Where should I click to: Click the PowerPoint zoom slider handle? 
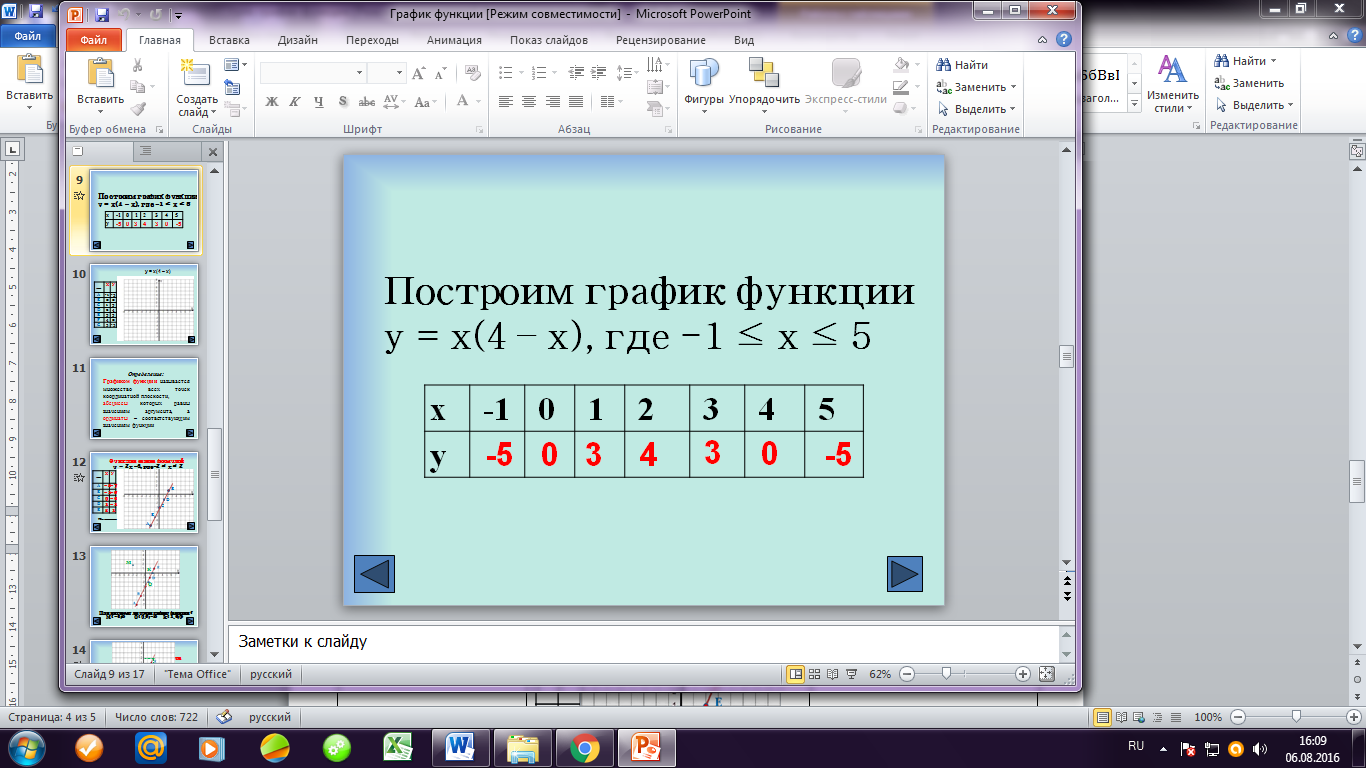[x=946, y=674]
